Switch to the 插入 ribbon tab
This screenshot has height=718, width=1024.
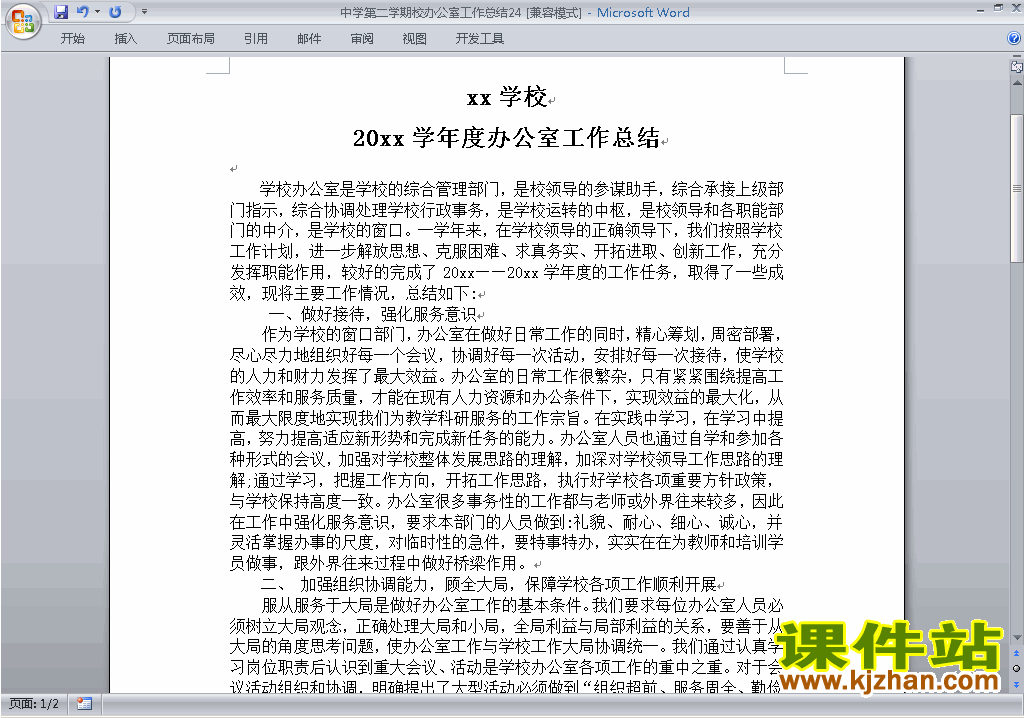point(125,39)
